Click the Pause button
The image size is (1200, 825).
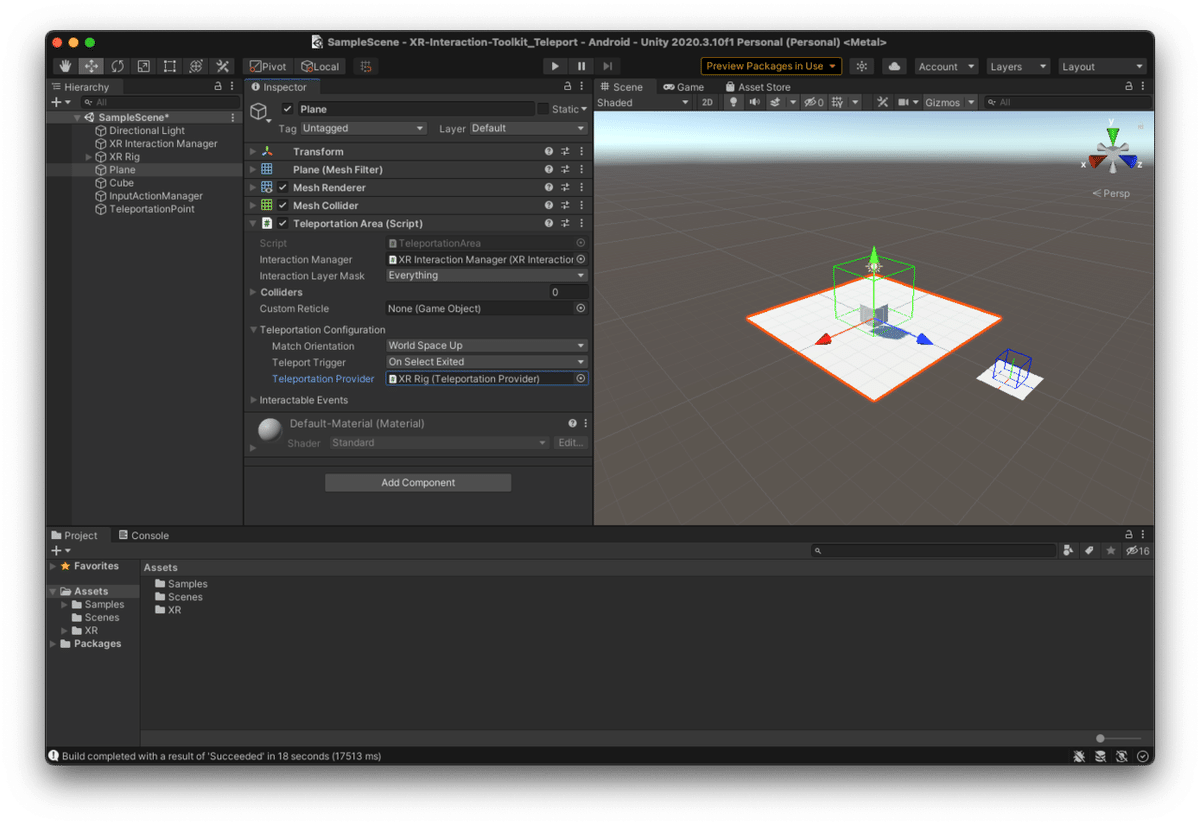(581, 66)
